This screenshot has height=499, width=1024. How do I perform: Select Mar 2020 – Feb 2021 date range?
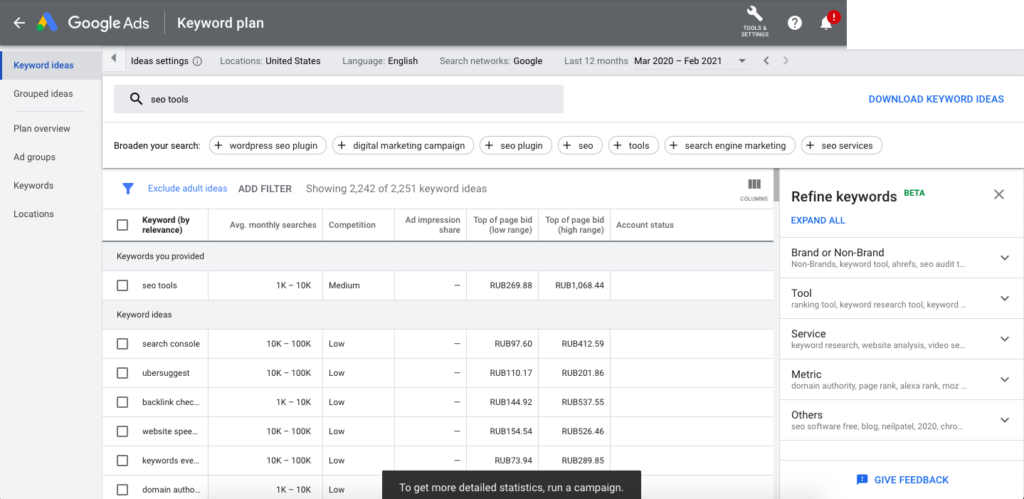[678, 61]
